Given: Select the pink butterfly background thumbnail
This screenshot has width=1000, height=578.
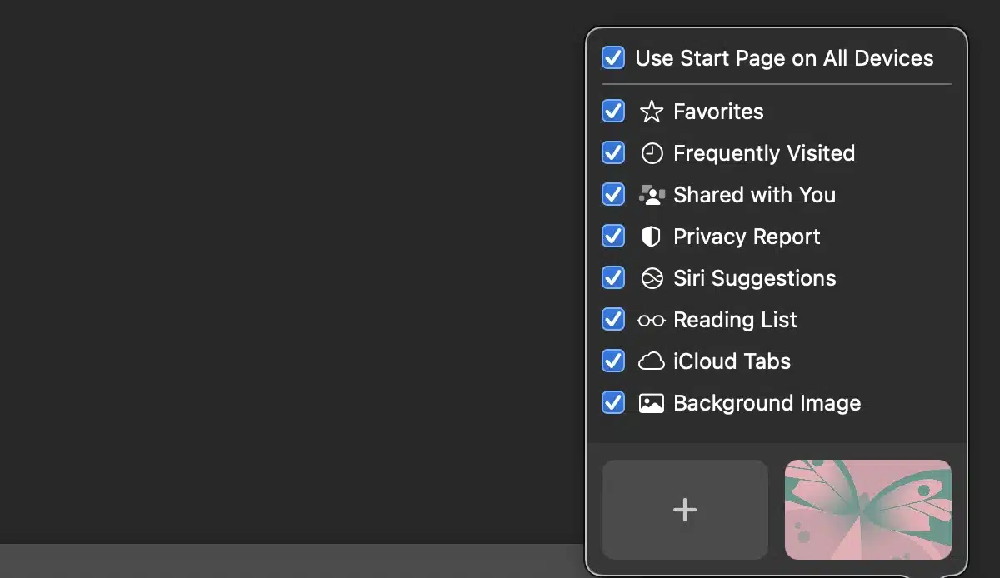Looking at the screenshot, I should click(868, 510).
